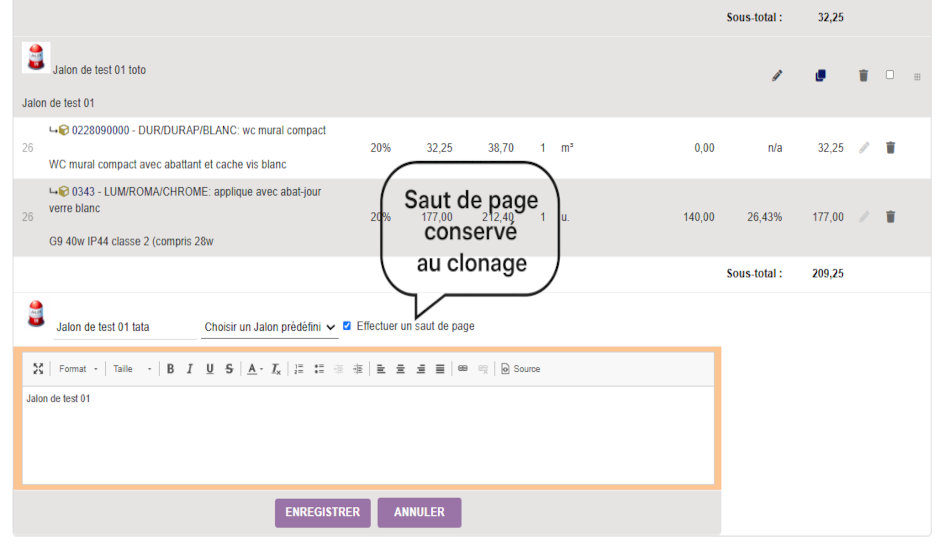Uncheck 'Effectuer un saut de page'

pyautogui.click(x=347, y=326)
